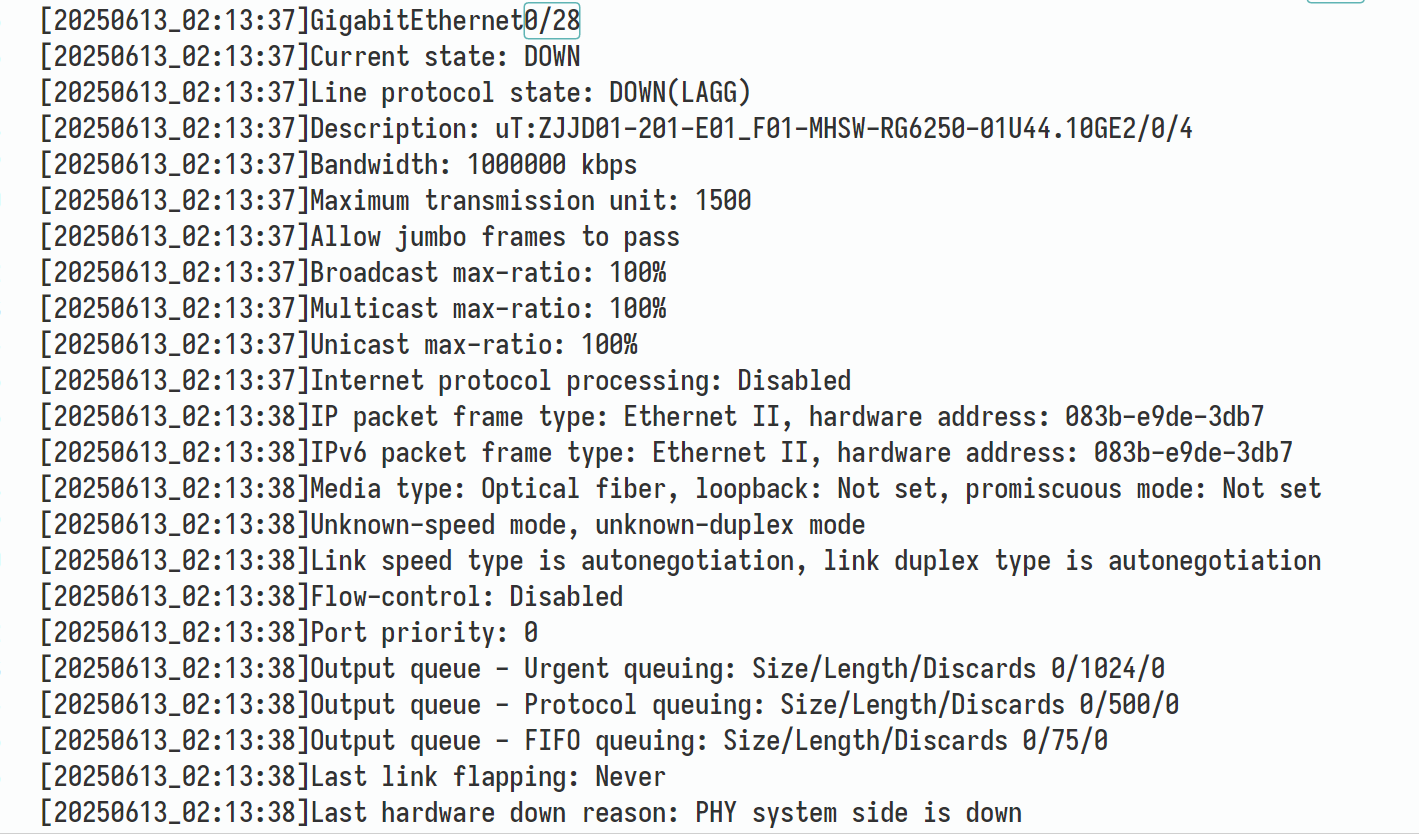This screenshot has width=1419, height=834.
Task: Click the 'Current state: DOWN' line
Action: click(445, 56)
